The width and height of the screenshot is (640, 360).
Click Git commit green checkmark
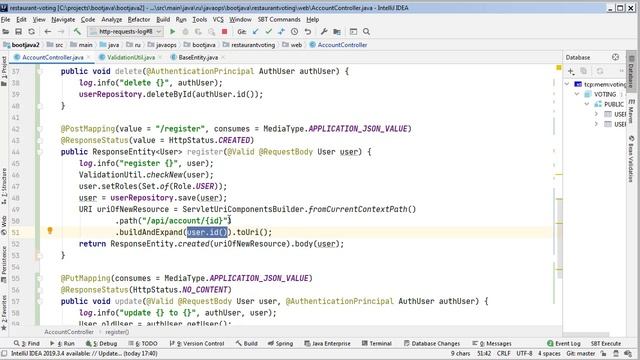tap(269, 31)
